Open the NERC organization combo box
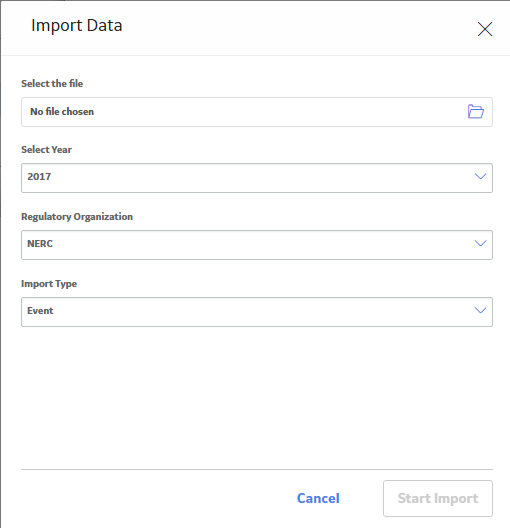Screen dimensions: 510x528 click(257, 245)
